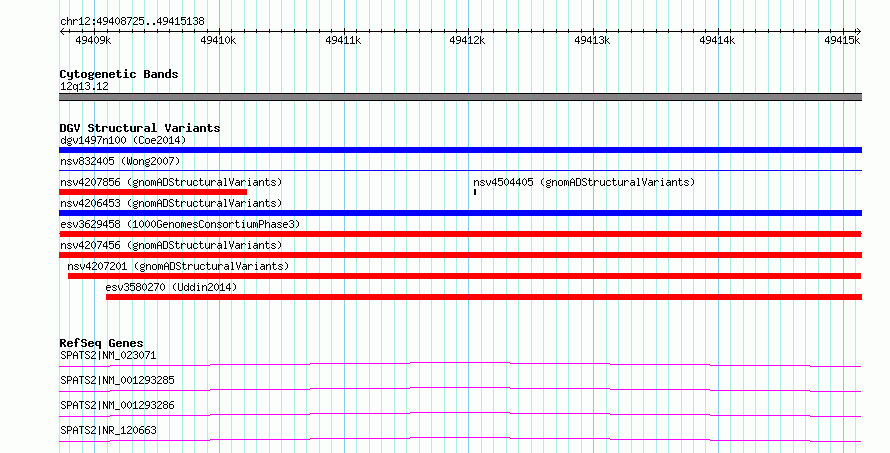Screen dimensions: 890x453
Task: Click the magenta SPATS2|NM_023071 gene line
Action: (460, 364)
